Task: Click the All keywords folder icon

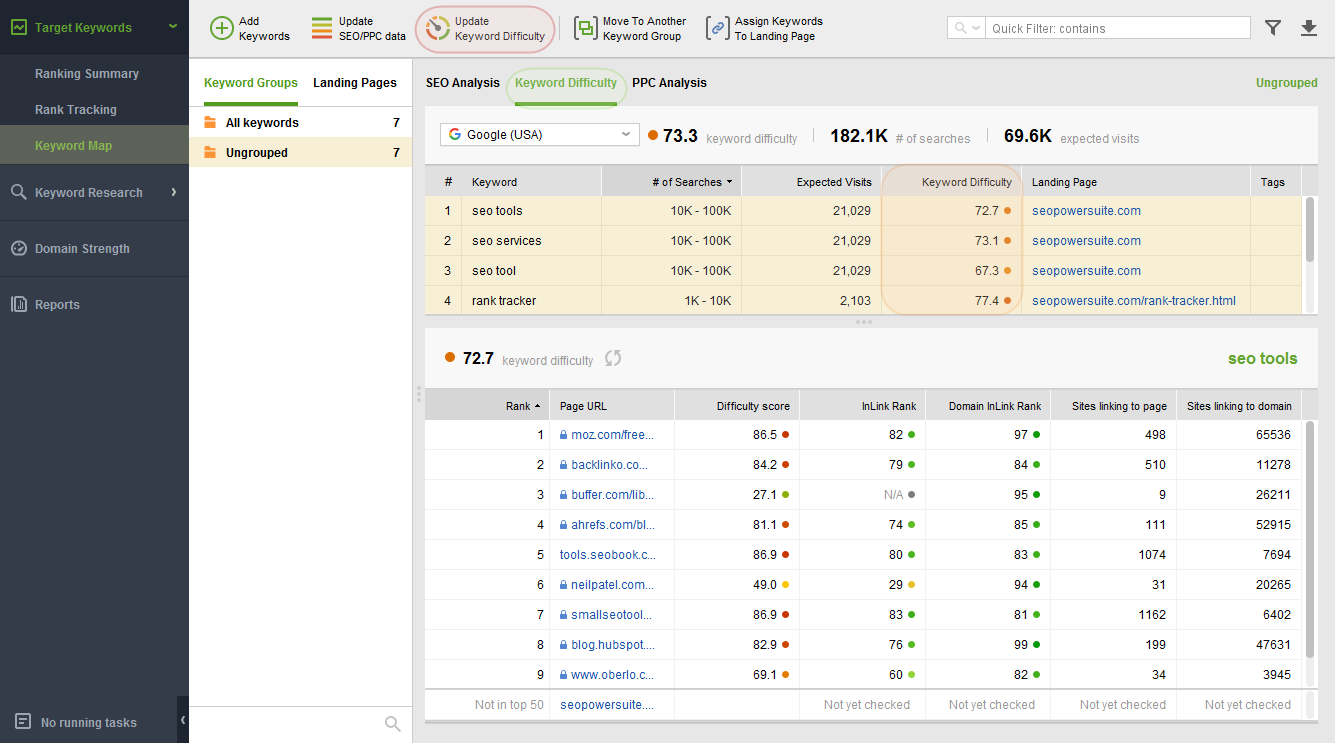Action: 210,122
